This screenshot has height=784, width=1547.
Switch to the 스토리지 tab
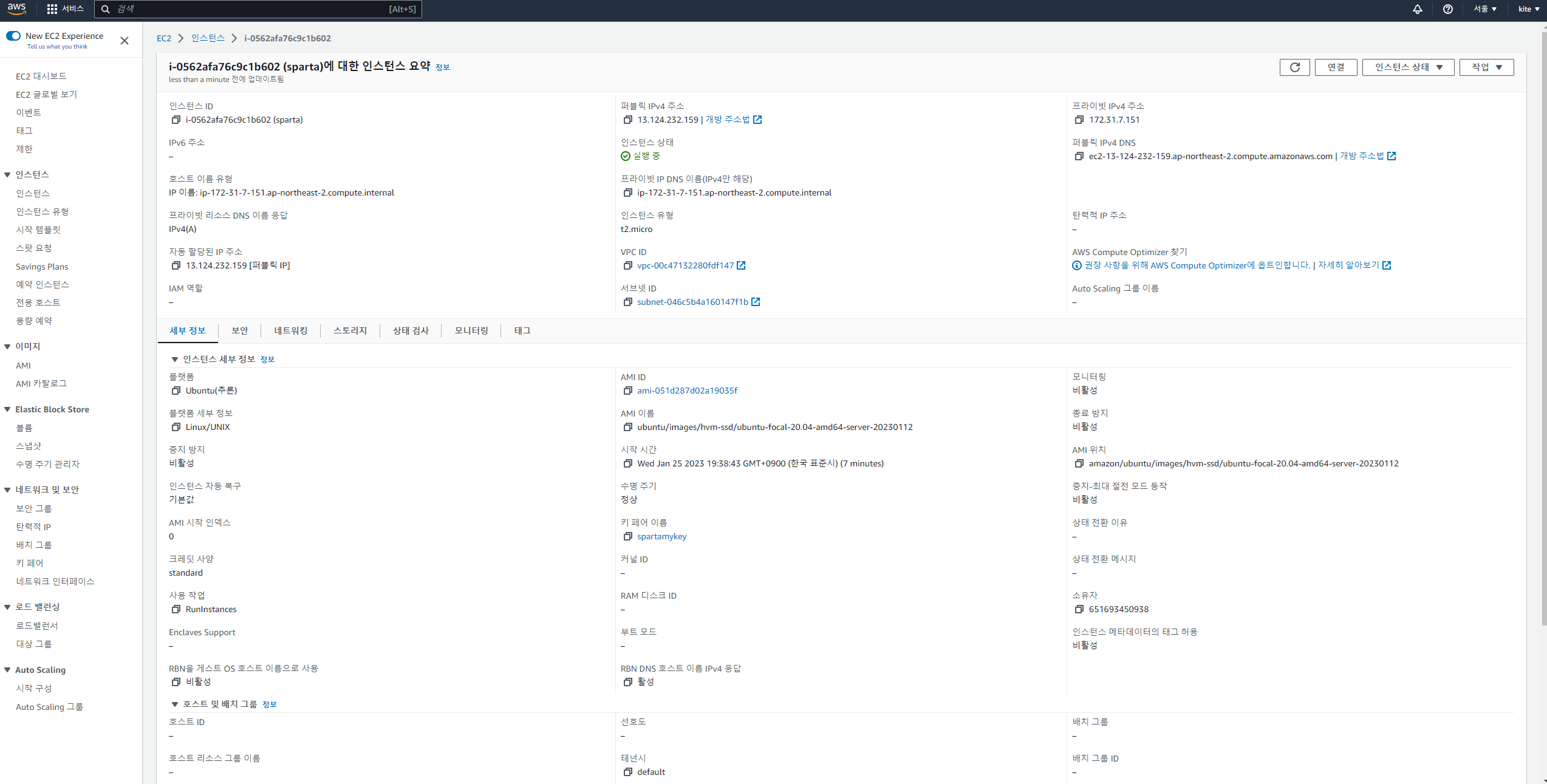pos(350,330)
